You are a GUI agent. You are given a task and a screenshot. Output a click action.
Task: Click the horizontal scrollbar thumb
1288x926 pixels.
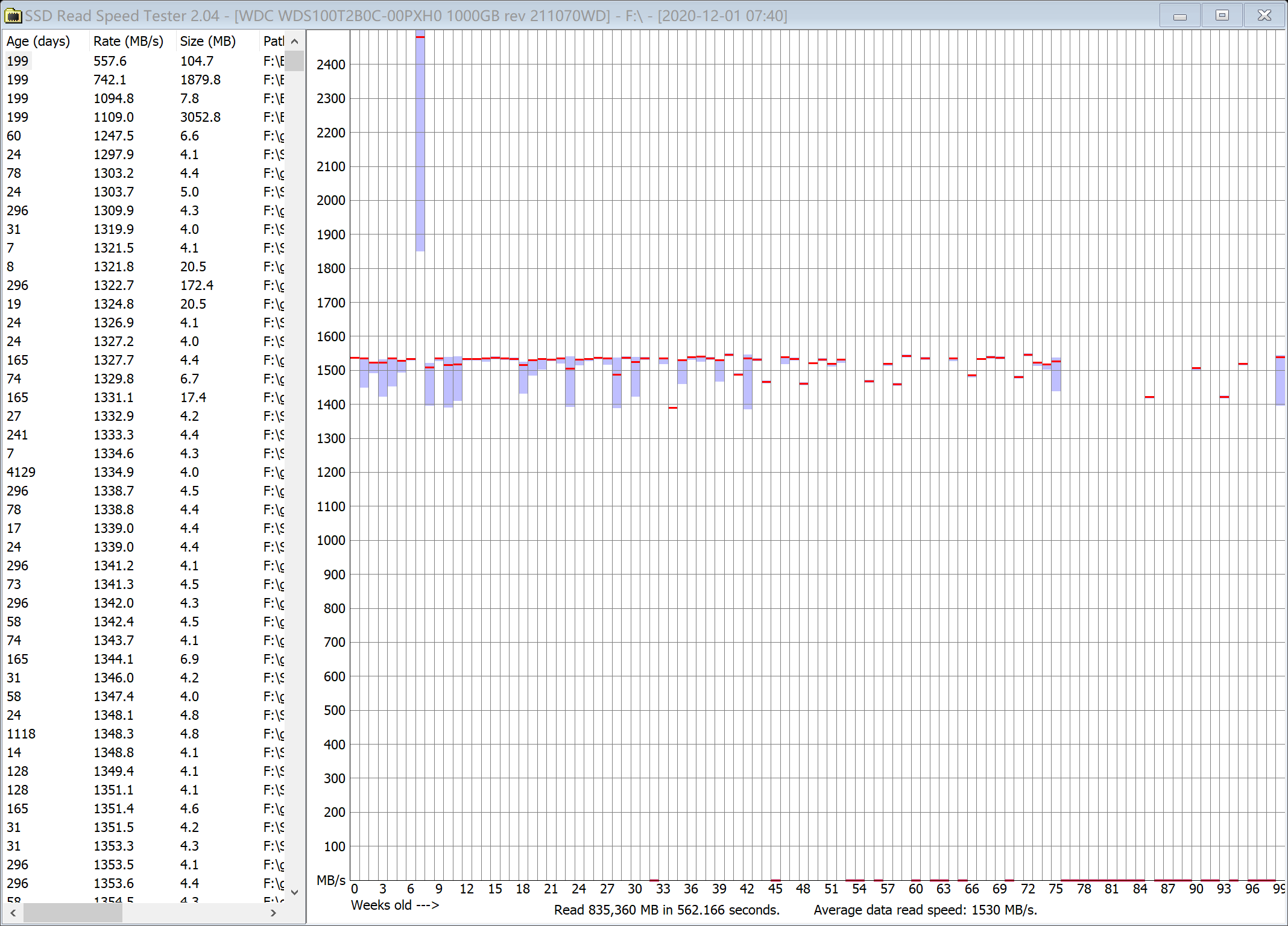72,913
